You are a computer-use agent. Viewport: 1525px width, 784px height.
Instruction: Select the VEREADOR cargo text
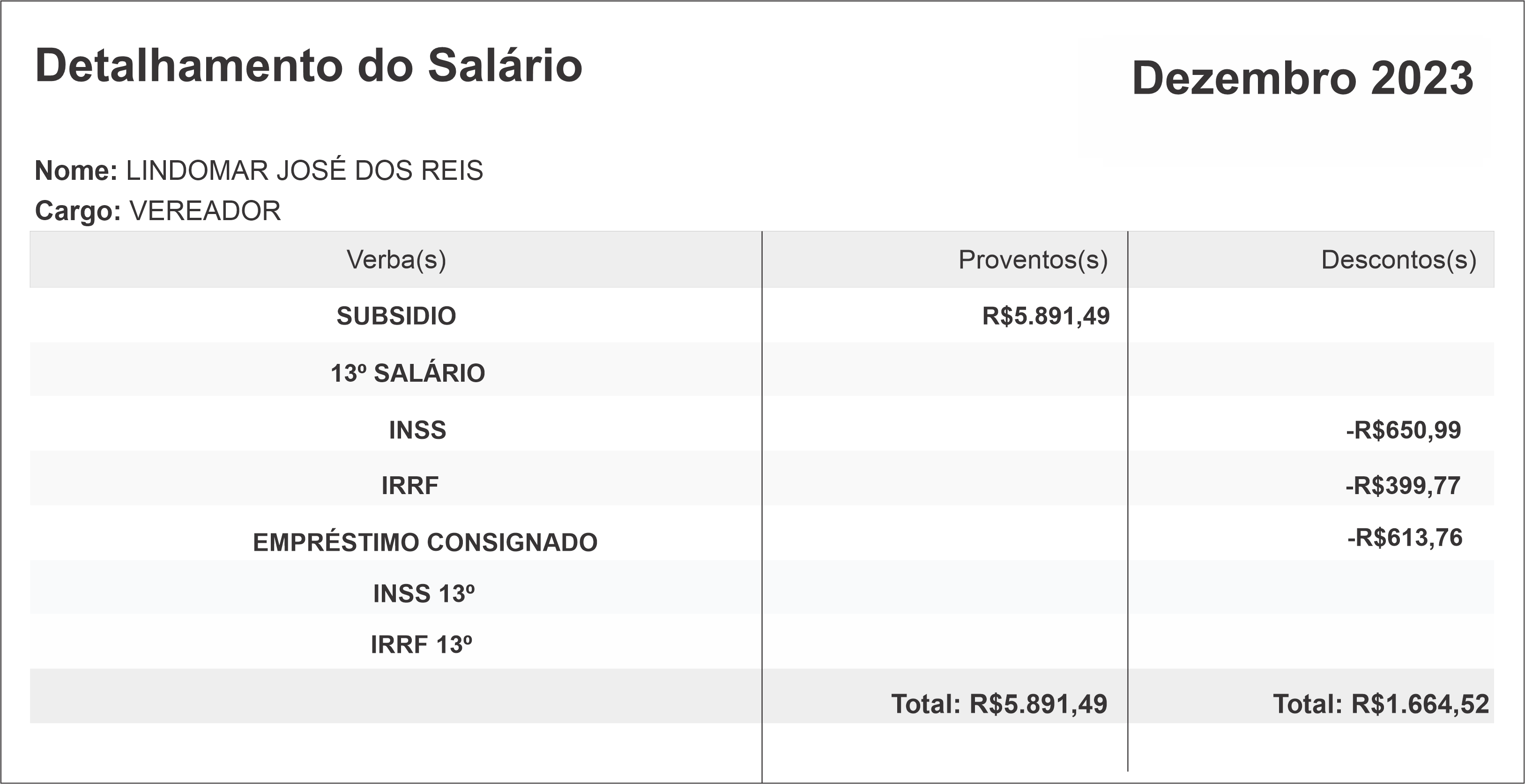click(x=205, y=211)
